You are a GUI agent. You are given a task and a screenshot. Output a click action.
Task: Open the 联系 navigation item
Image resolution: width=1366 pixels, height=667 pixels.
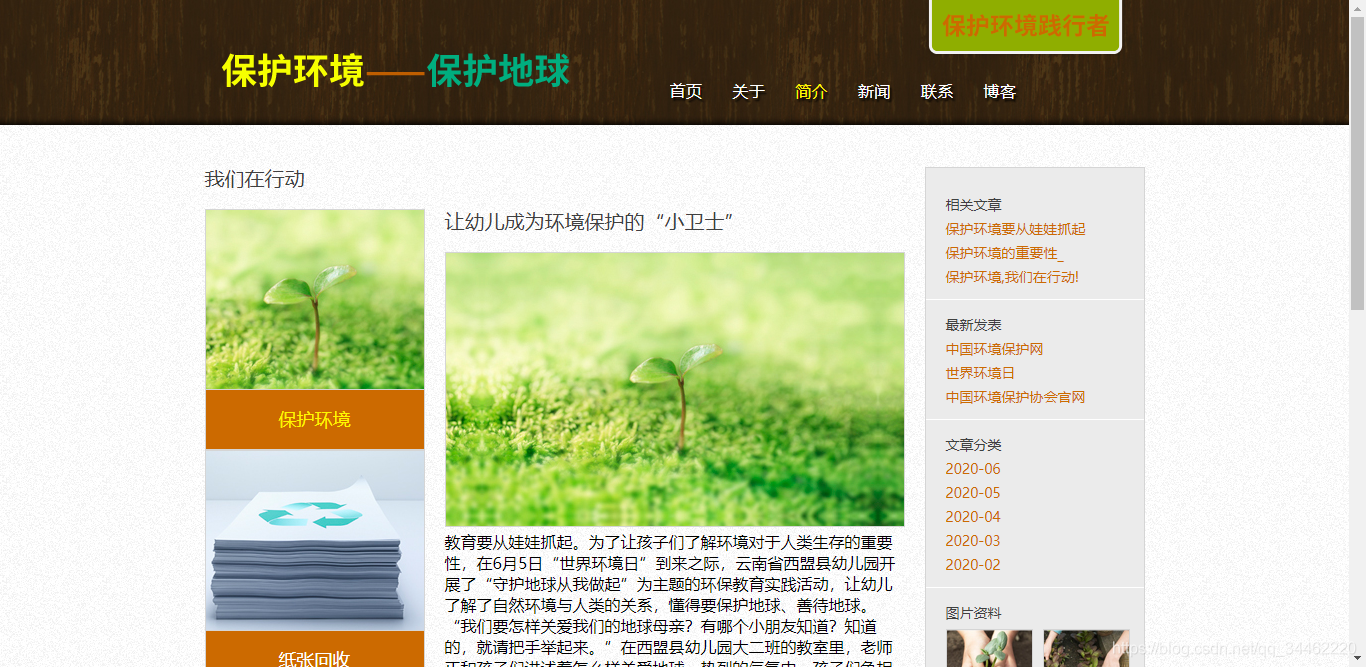tap(937, 92)
